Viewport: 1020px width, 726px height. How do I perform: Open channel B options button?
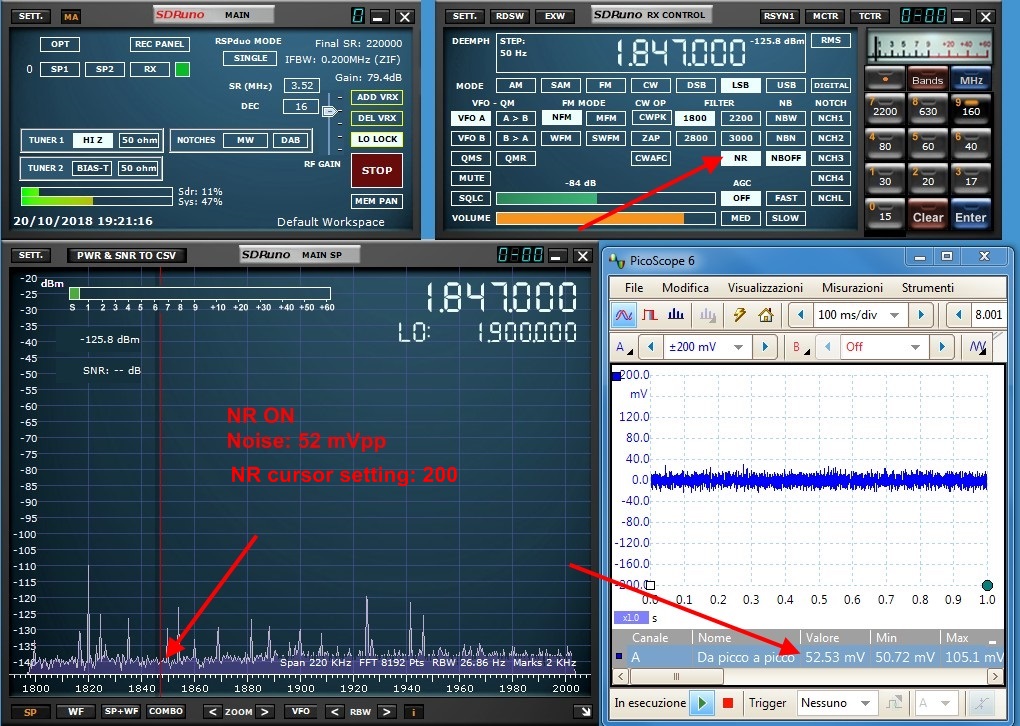point(799,347)
